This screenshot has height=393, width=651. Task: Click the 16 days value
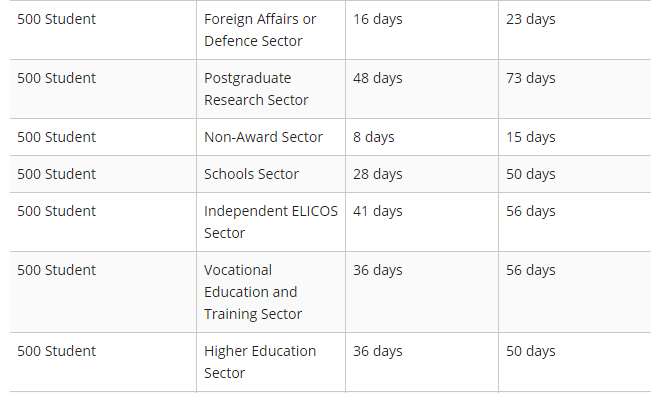point(378,19)
